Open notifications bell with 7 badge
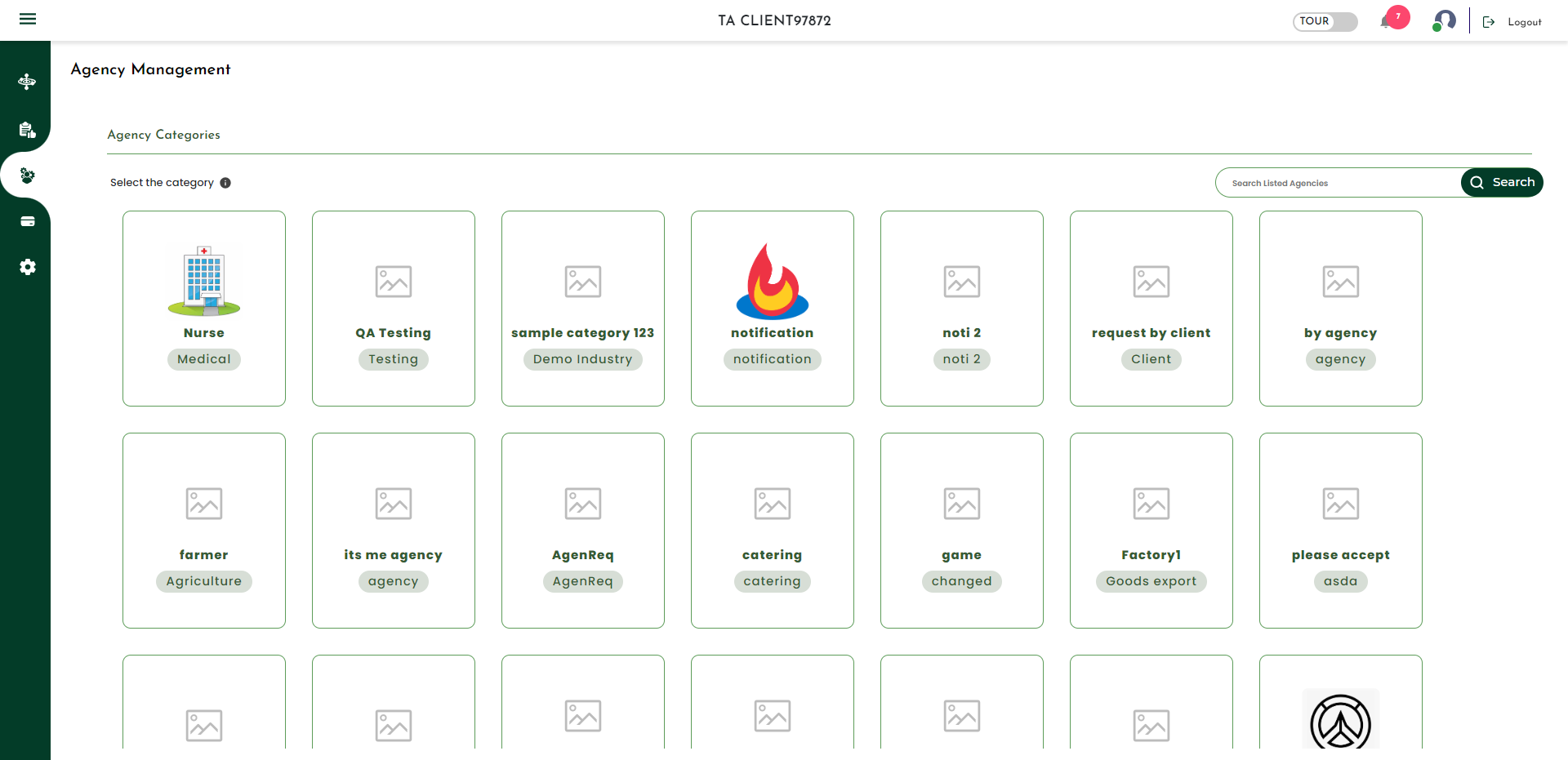1568x760 pixels. 1388,21
